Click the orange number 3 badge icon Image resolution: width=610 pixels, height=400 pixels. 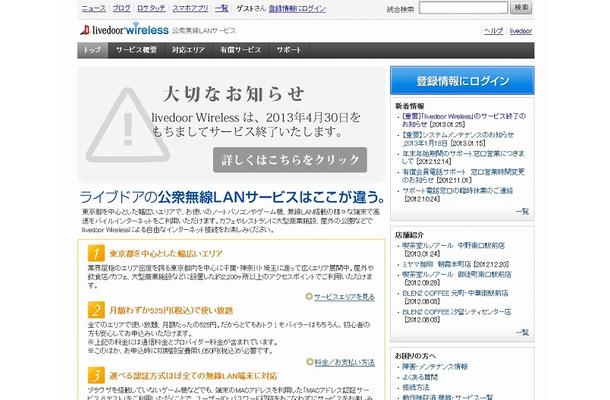tap(96, 375)
